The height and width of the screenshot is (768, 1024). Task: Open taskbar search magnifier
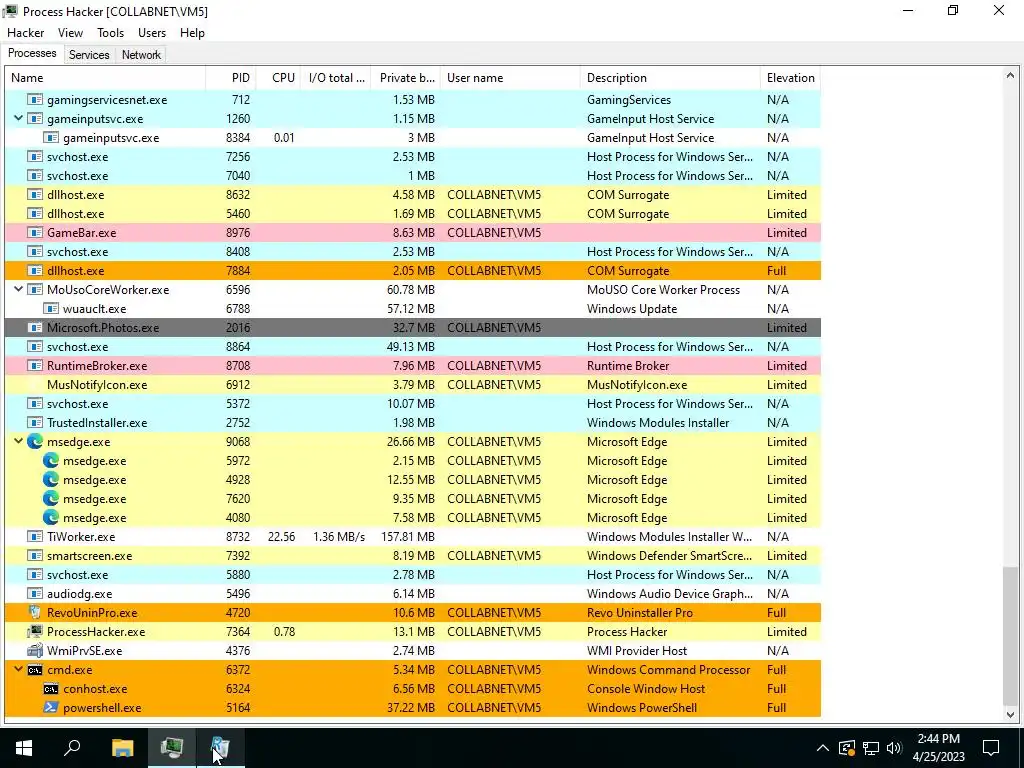[72, 747]
